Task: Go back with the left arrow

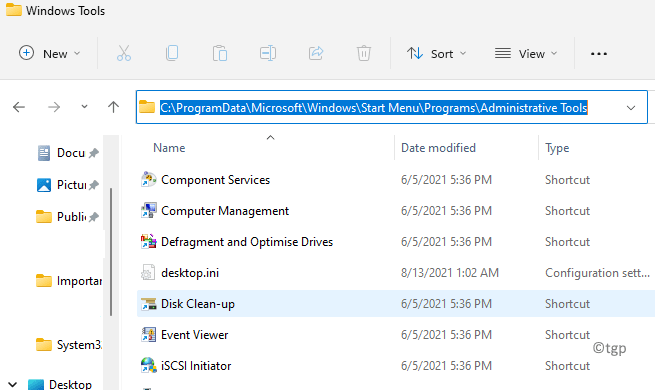Action: (x=19, y=107)
